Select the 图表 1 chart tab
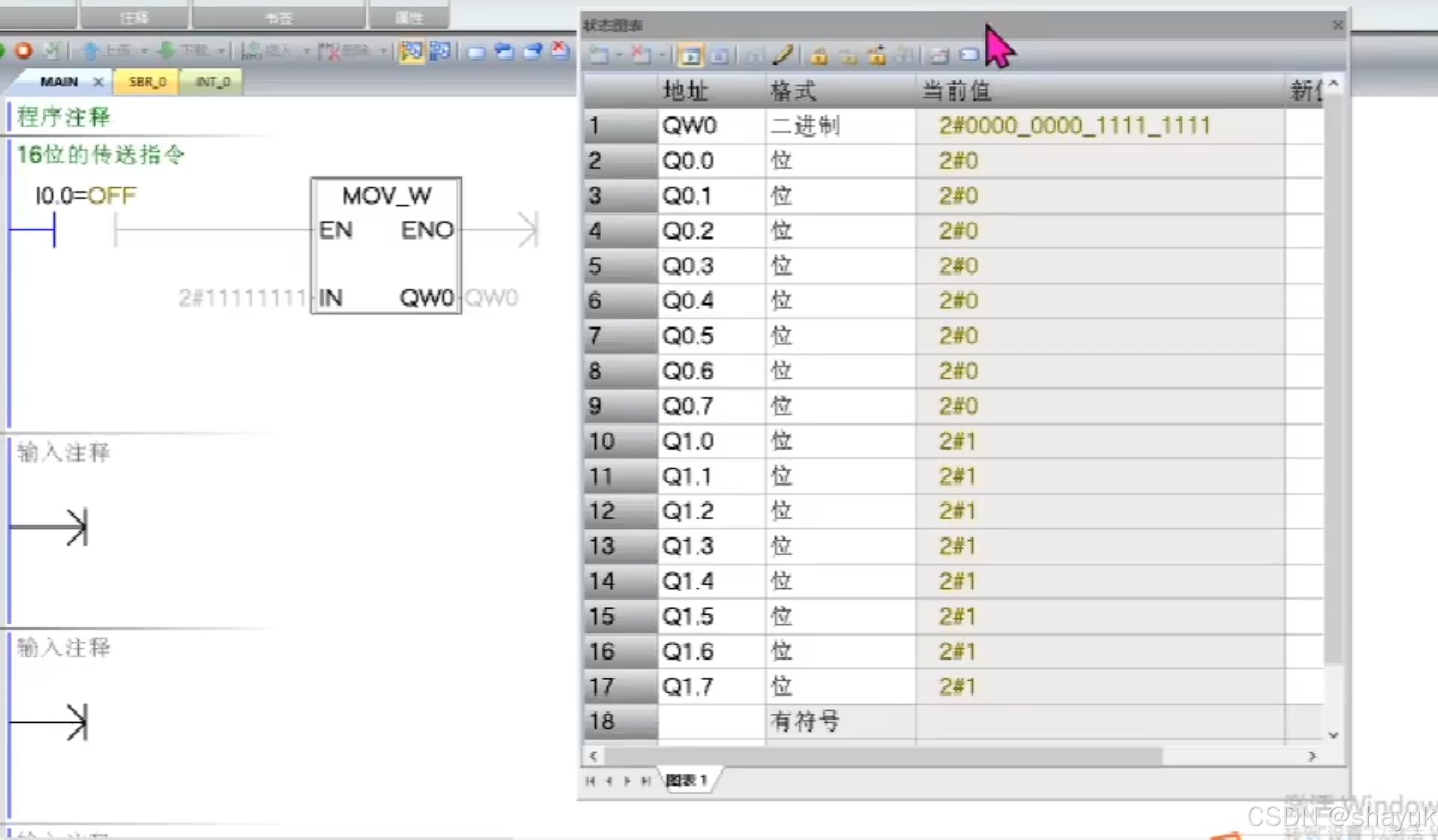 (687, 780)
